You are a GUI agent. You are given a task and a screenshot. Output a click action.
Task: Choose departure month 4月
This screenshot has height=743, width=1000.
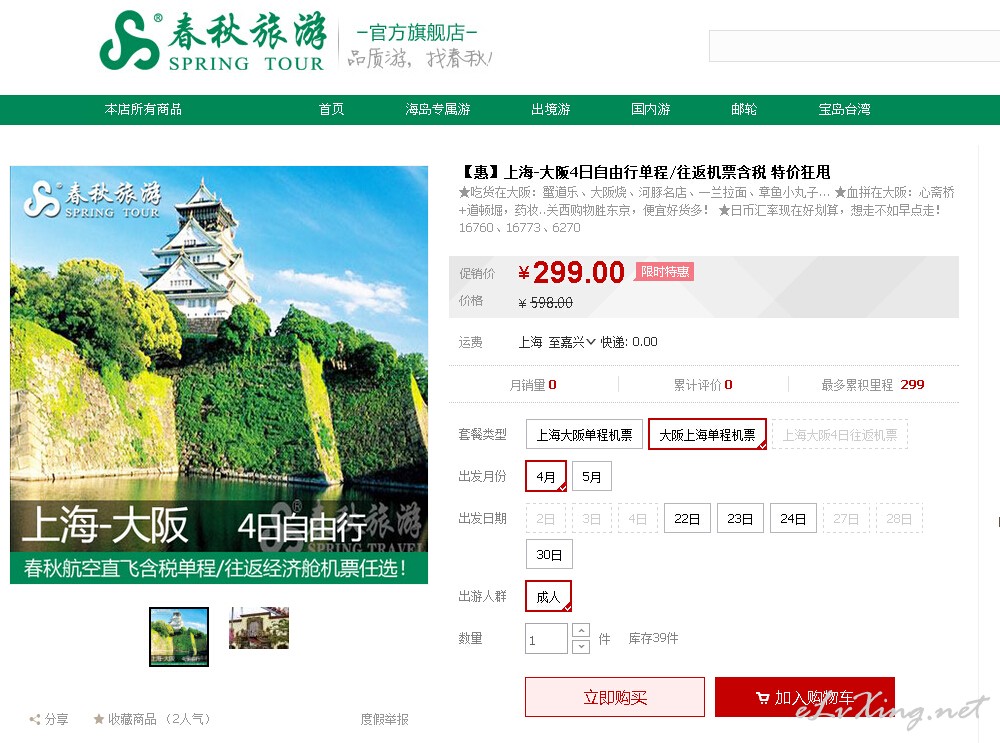click(546, 476)
